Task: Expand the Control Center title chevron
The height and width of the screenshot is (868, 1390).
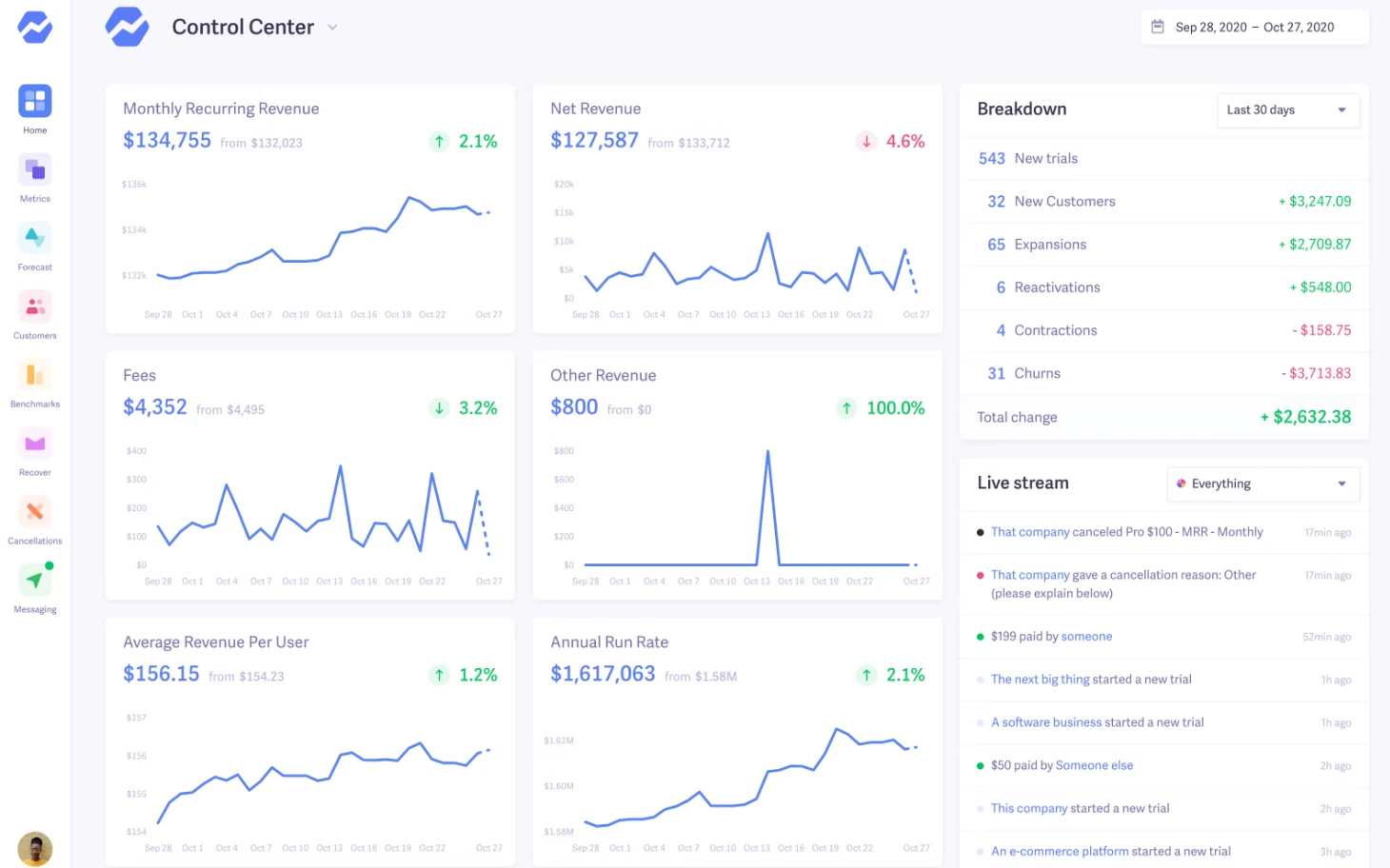Action: [331, 28]
